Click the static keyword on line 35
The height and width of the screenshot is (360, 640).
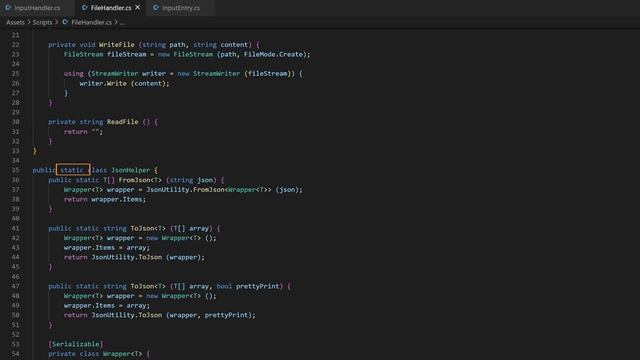pyautogui.click(x=72, y=170)
